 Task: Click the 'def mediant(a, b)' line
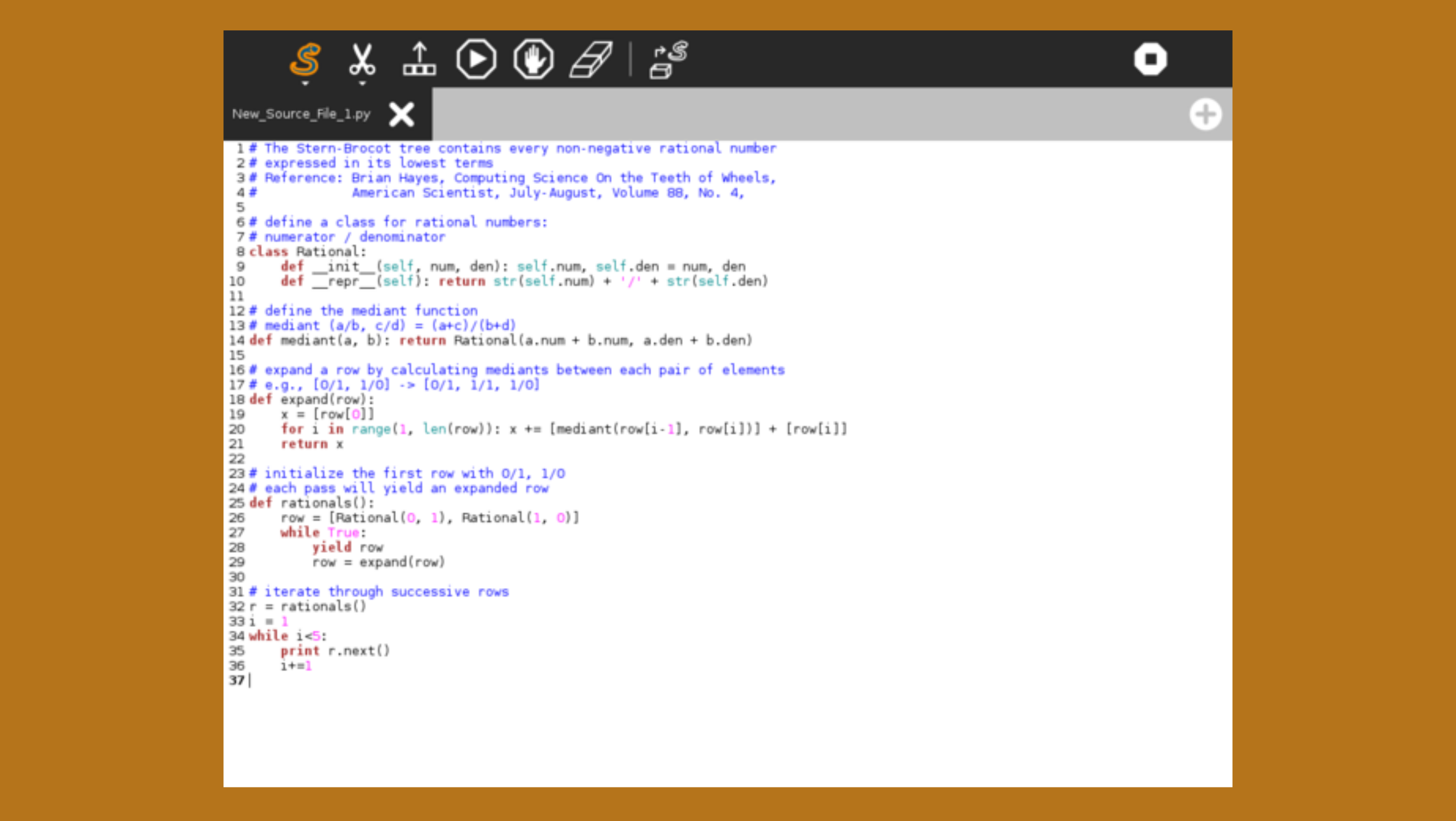(x=501, y=340)
